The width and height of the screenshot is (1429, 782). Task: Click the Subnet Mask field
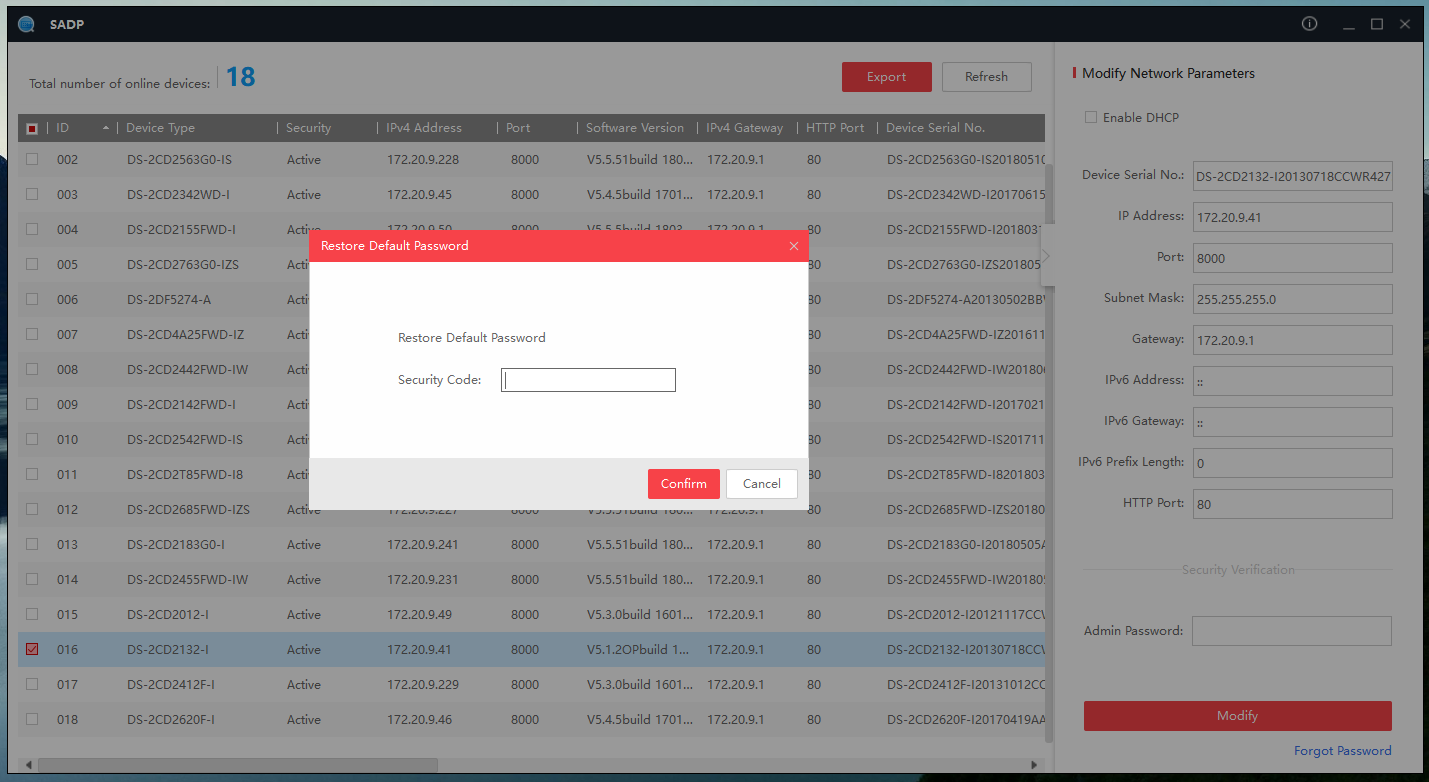click(1292, 298)
